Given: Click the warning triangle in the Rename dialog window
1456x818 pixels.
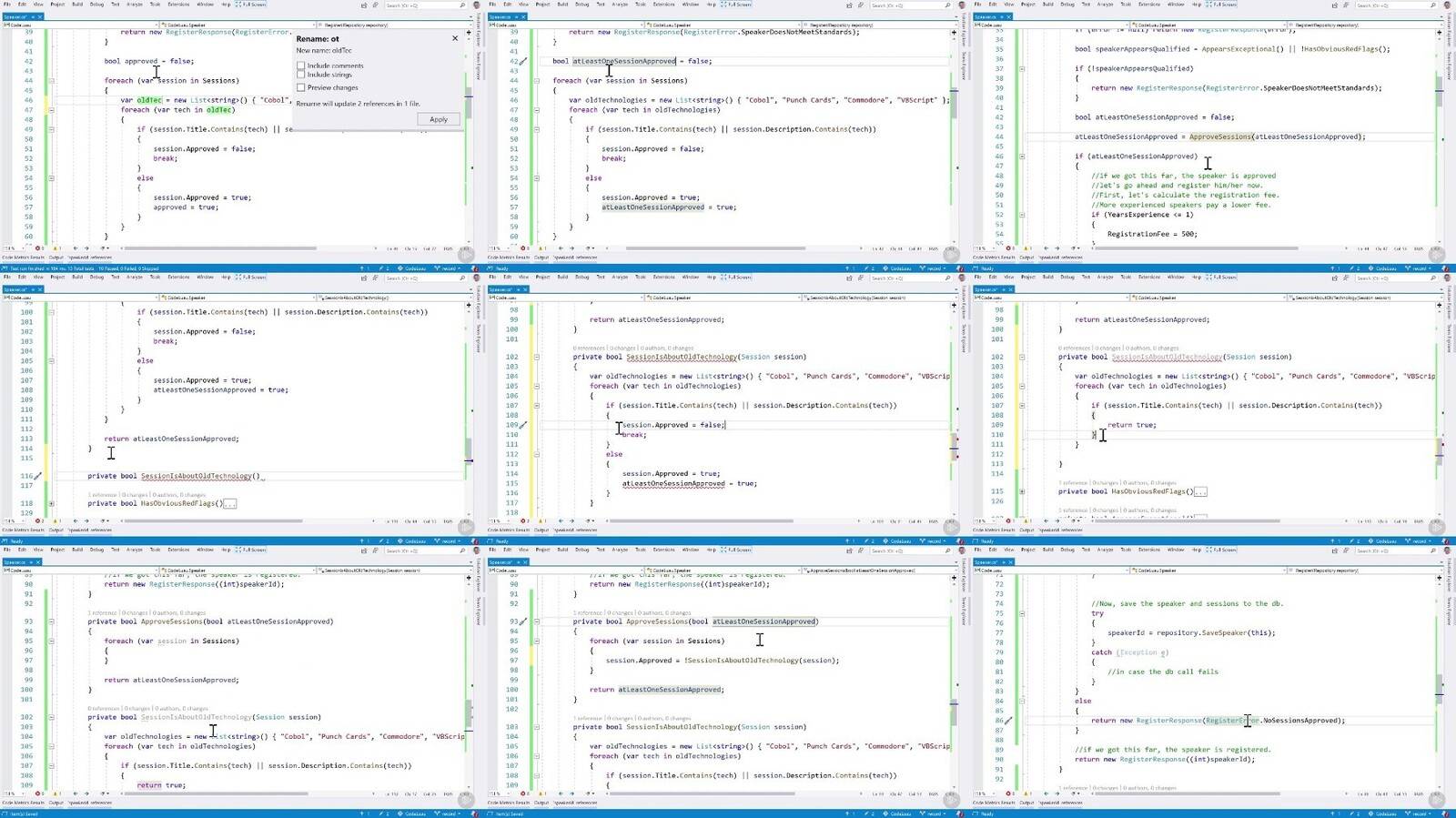Looking at the screenshot, I should click(x=56, y=247).
